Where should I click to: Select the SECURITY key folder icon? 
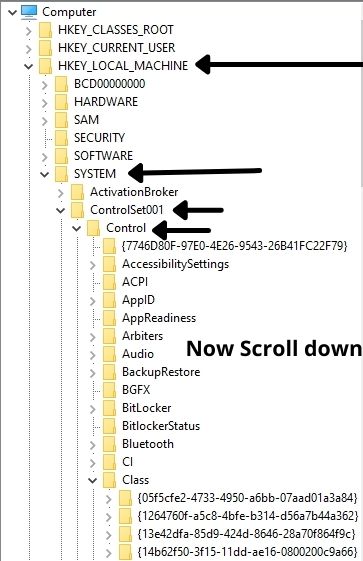click(x=62, y=138)
